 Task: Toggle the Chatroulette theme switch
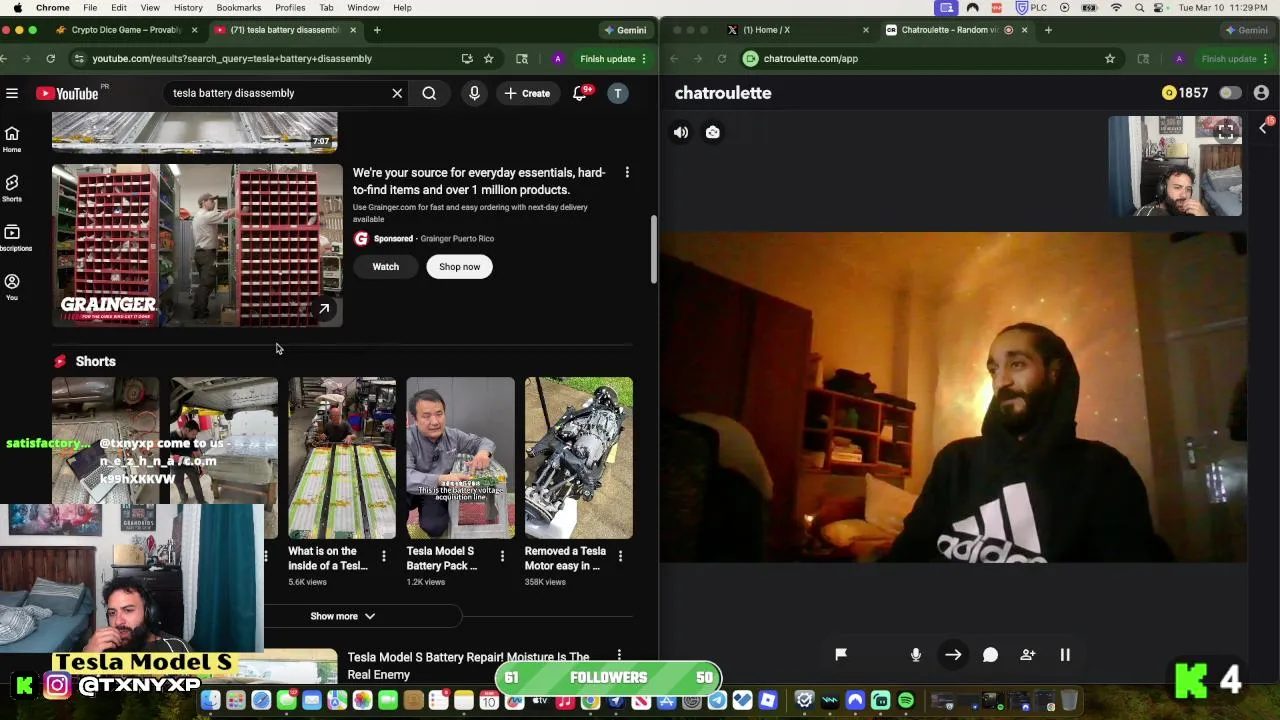(x=1230, y=93)
